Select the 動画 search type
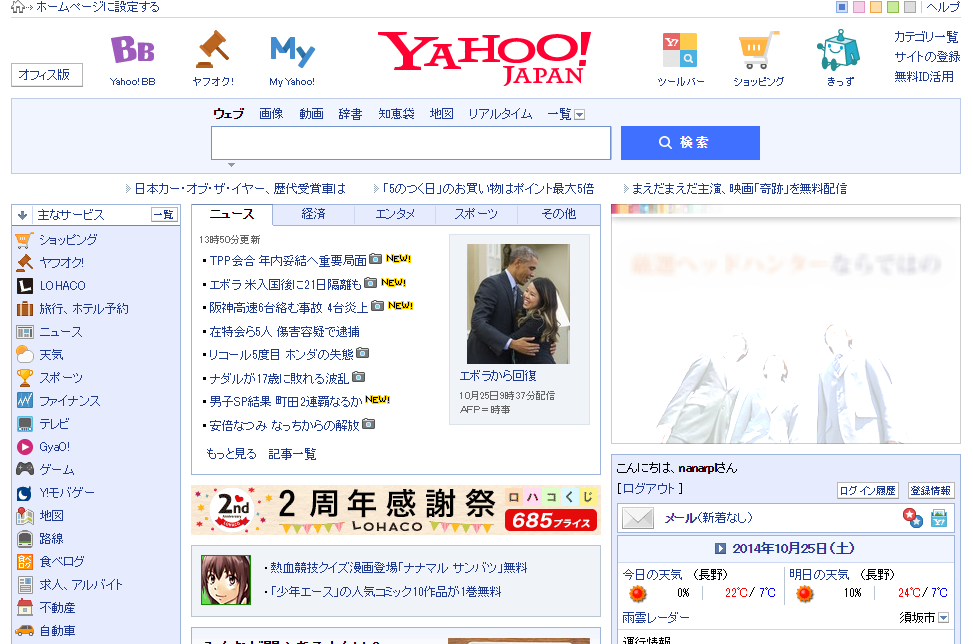The image size is (973, 644). pyautogui.click(x=312, y=114)
